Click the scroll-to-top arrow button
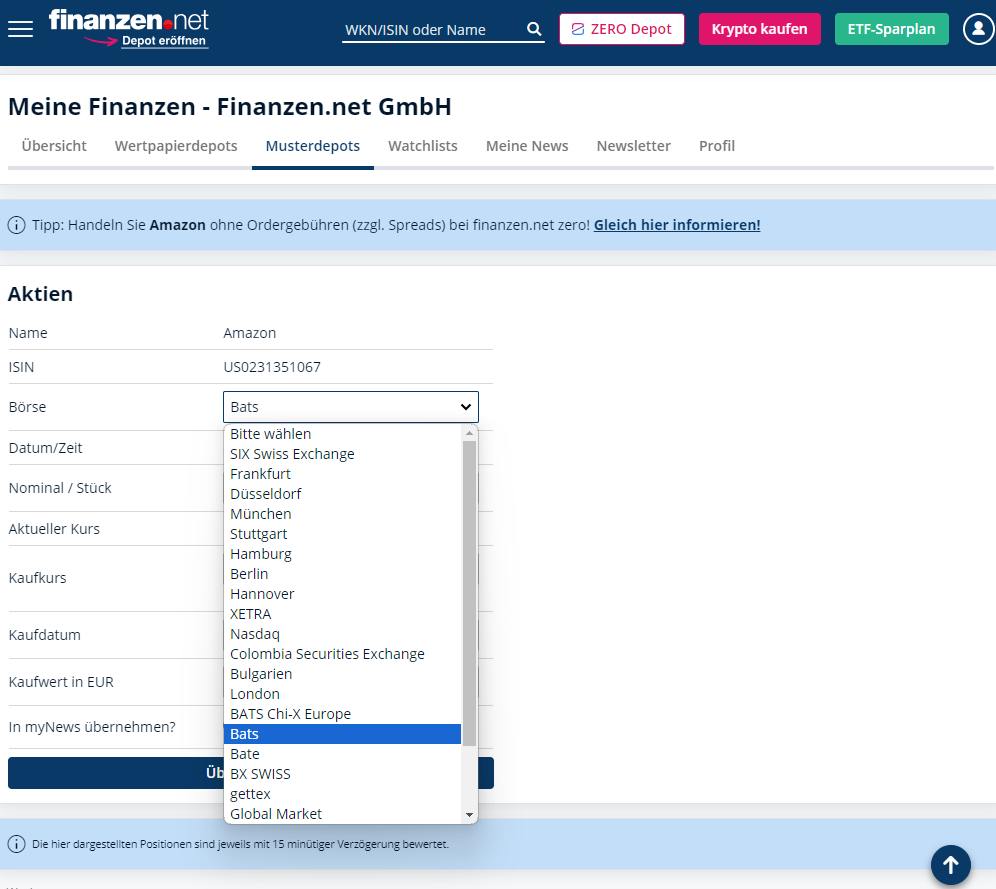The image size is (996, 889). (950, 864)
